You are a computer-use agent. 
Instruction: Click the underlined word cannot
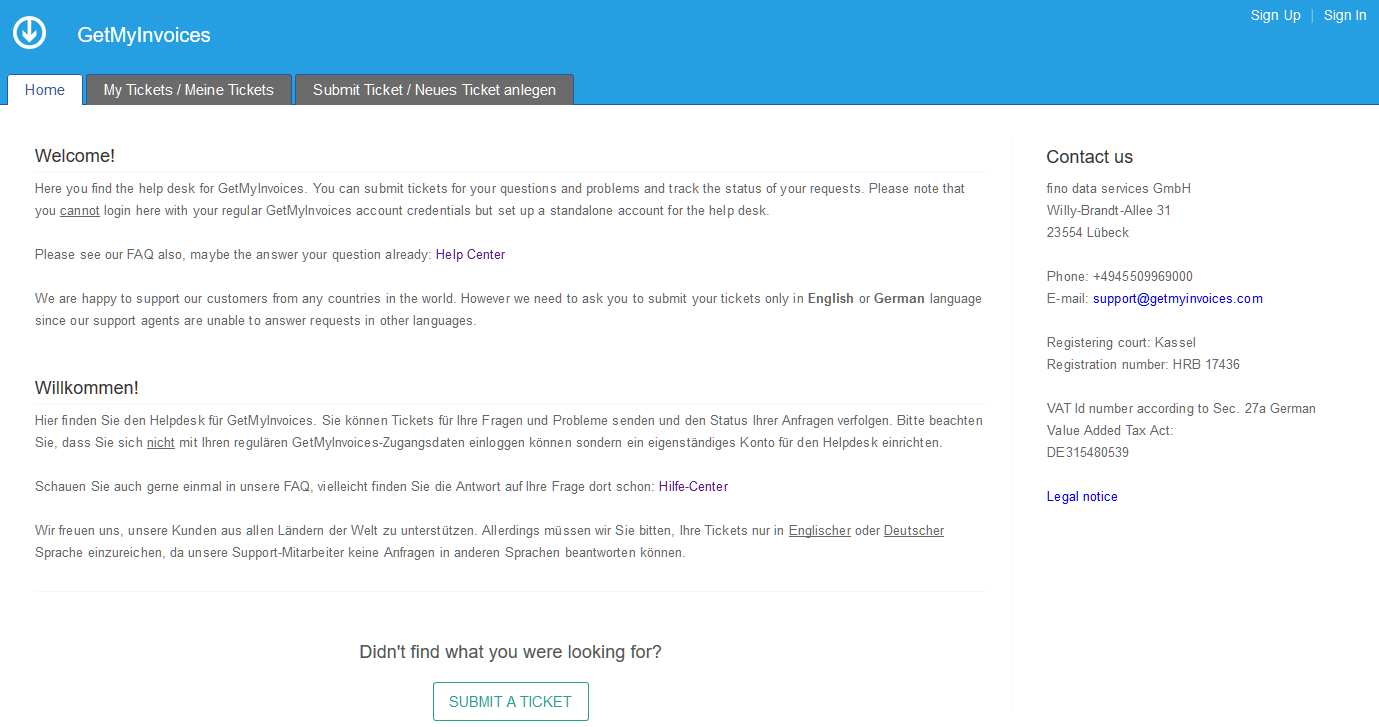(x=80, y=210)
